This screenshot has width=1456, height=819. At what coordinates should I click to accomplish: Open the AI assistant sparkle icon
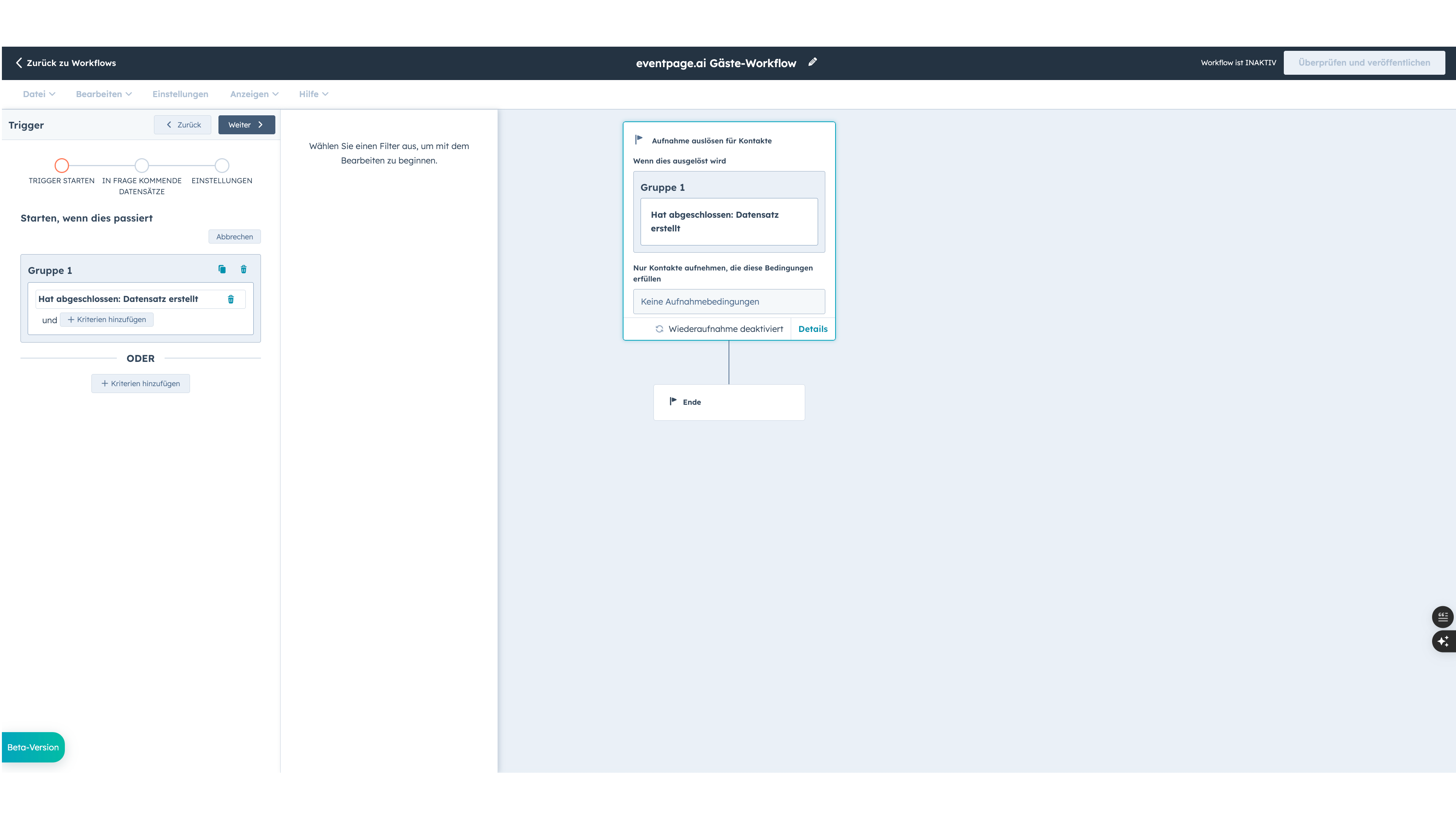pyautogui.click(x=1443, y=641)
